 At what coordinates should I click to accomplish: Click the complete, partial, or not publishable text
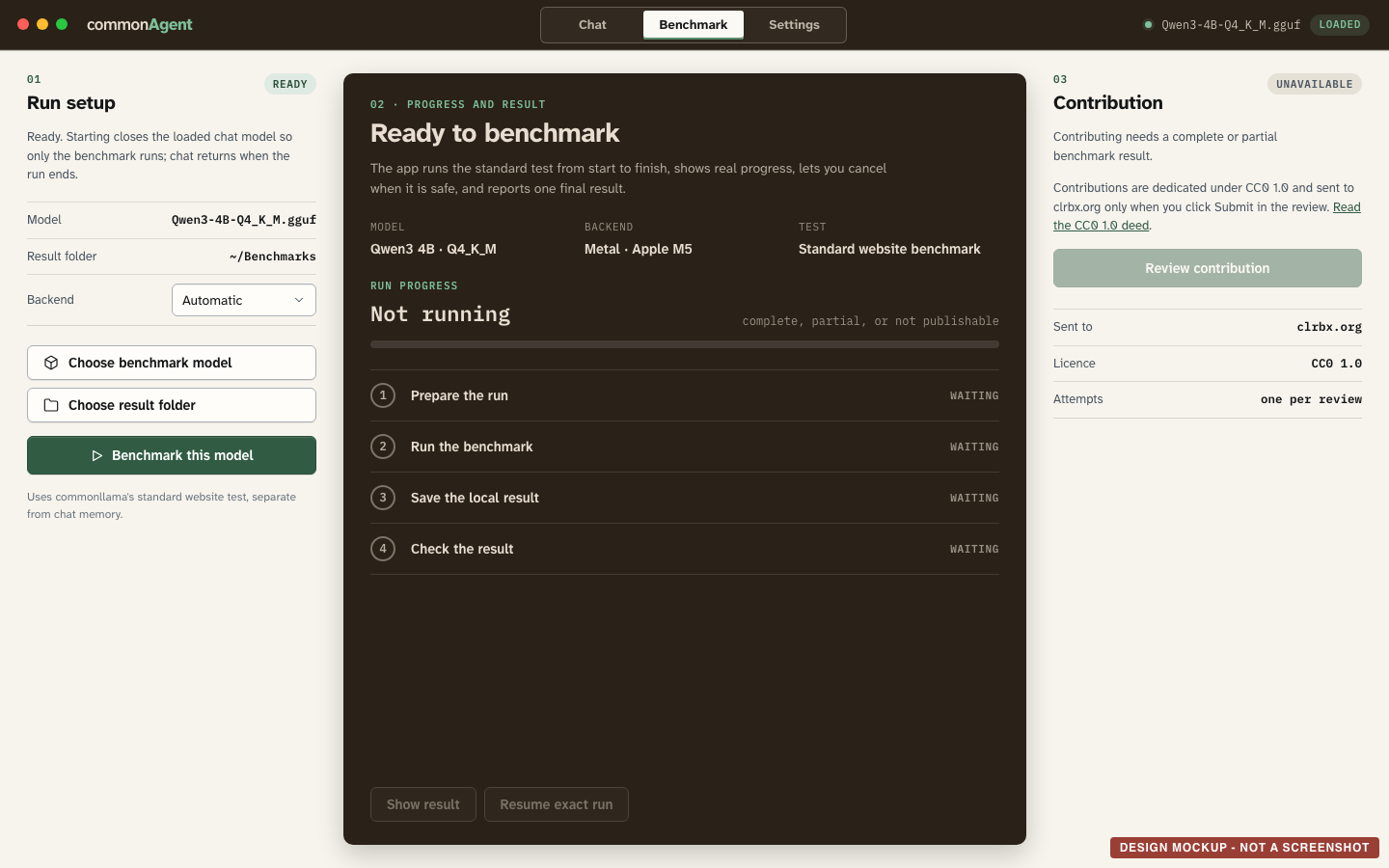pyautogui.click(x=871, y=321)
